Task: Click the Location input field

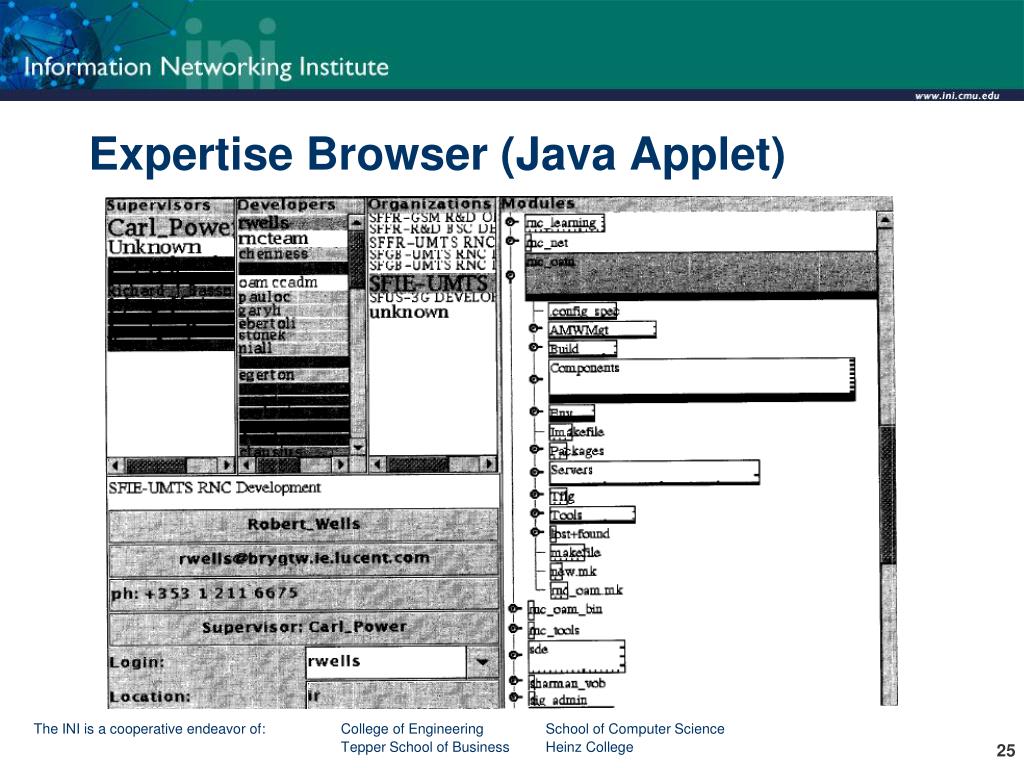Action: (402, 695)
